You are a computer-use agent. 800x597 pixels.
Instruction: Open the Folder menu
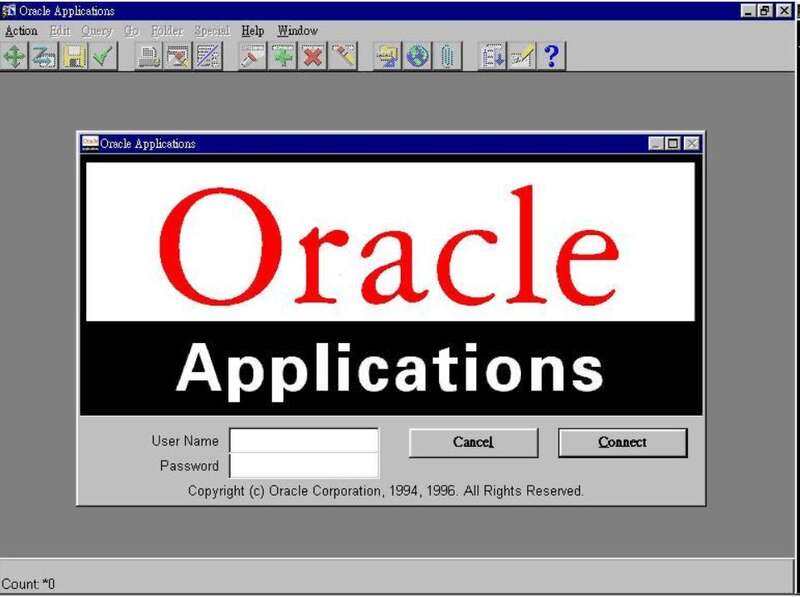[x=167, y=31]
